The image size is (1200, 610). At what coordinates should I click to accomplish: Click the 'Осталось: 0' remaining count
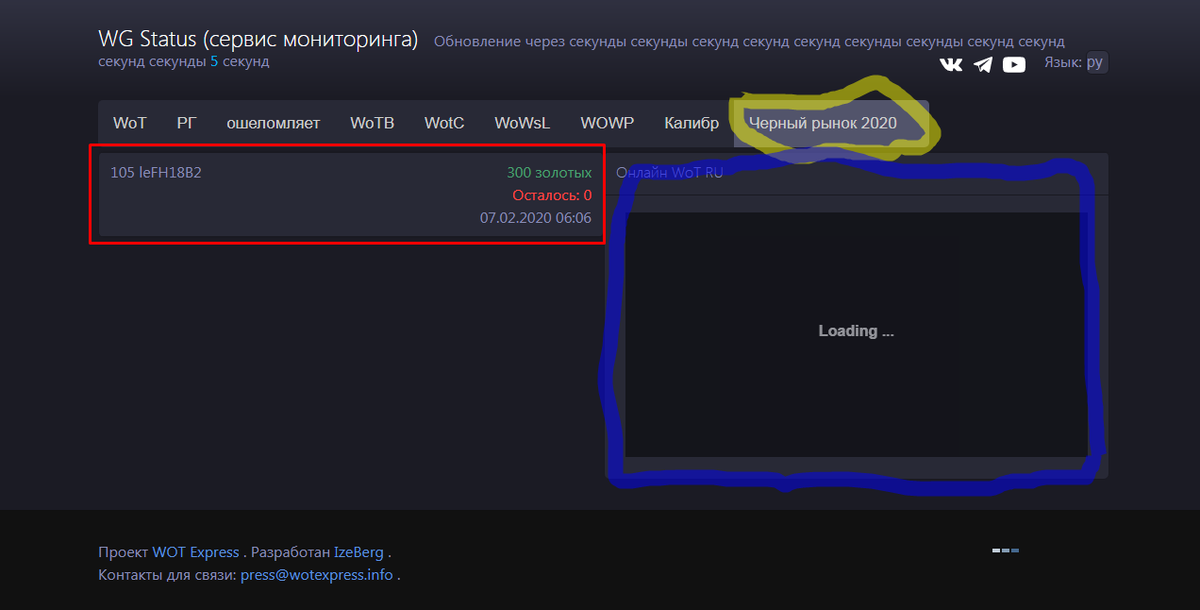click(552, 195)
